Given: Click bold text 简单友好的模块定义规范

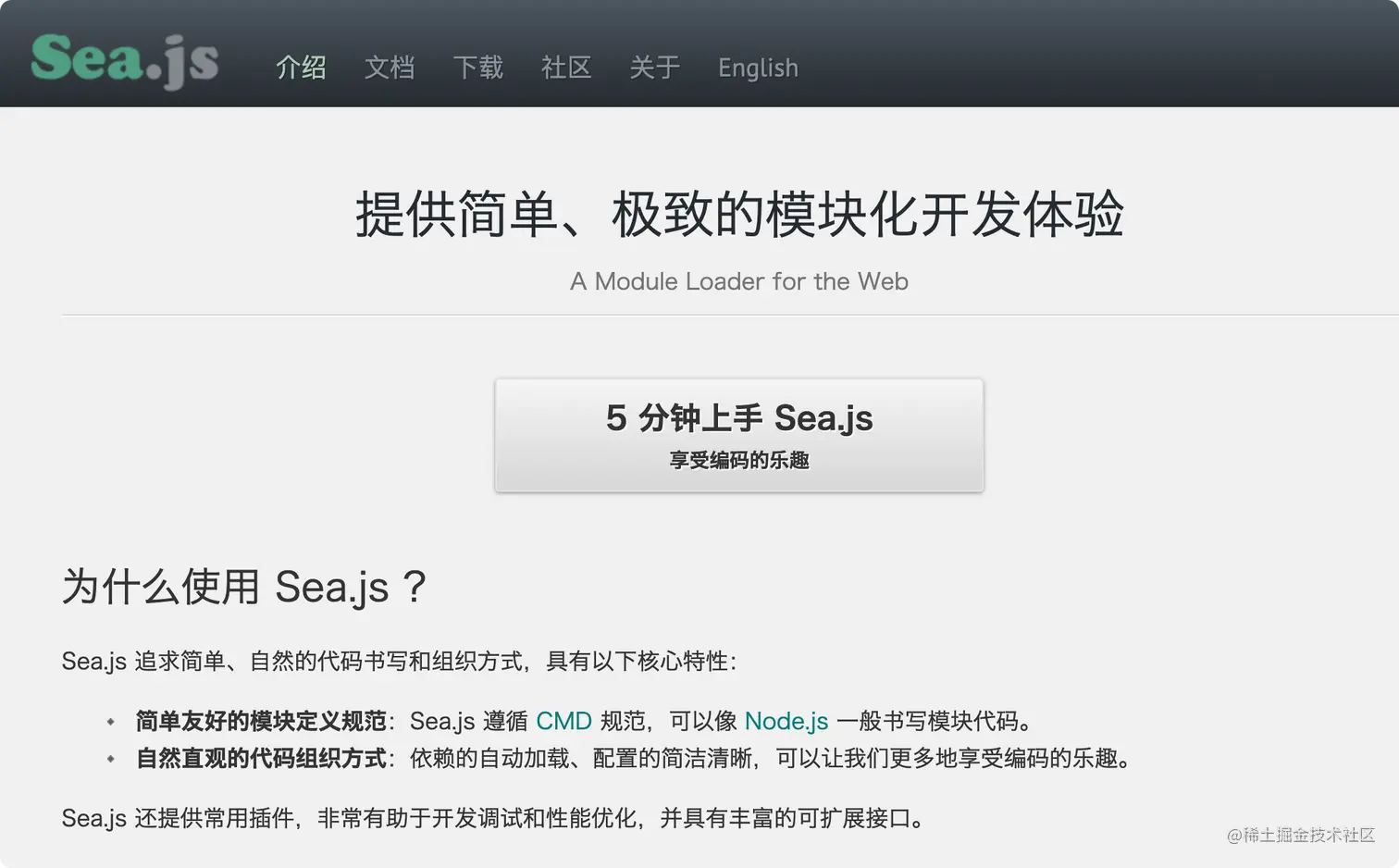Looking at the screenshot, I should pyautogui.click(x=261, y=721).
